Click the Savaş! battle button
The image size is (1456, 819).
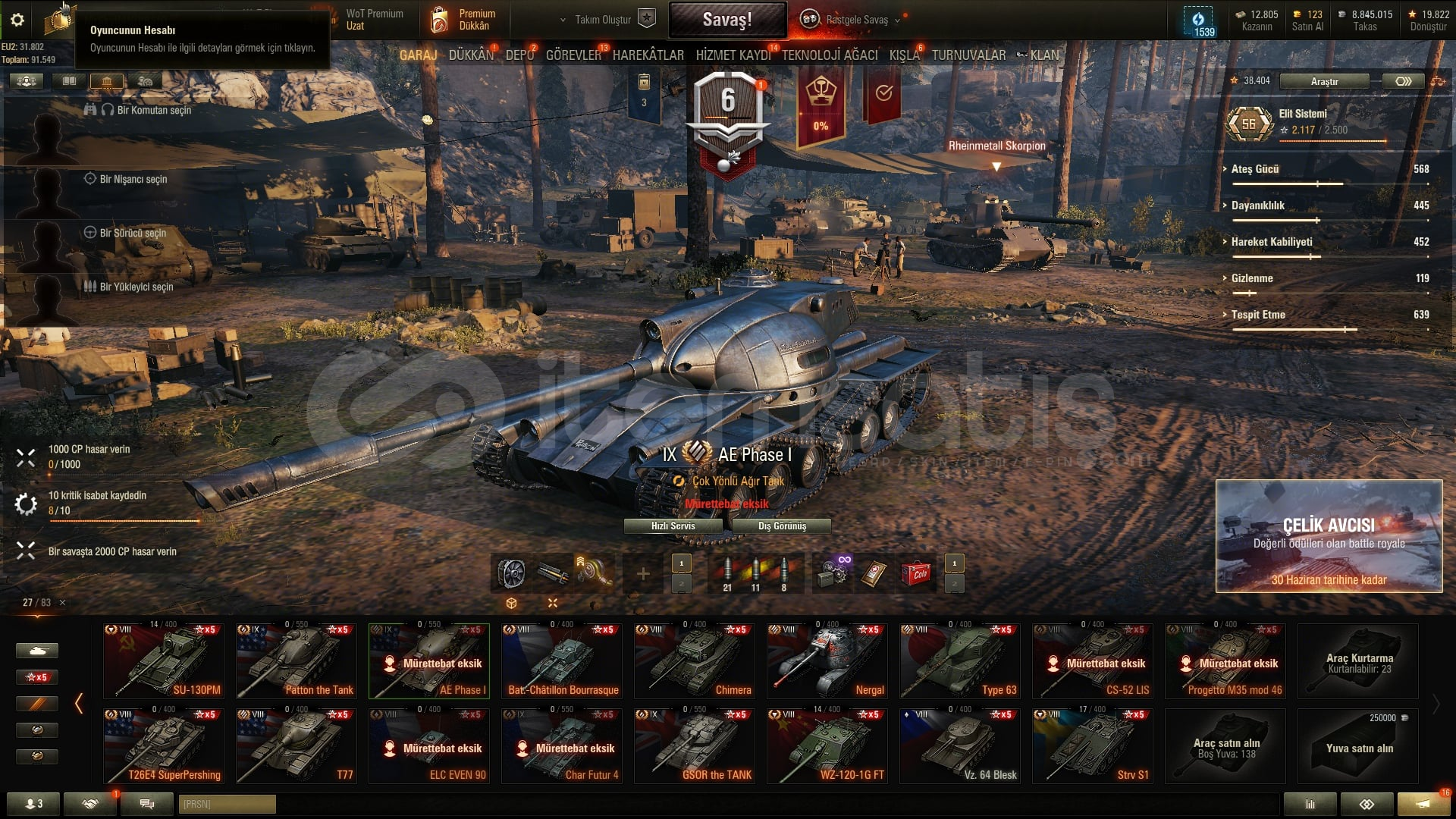pos(727,20)
